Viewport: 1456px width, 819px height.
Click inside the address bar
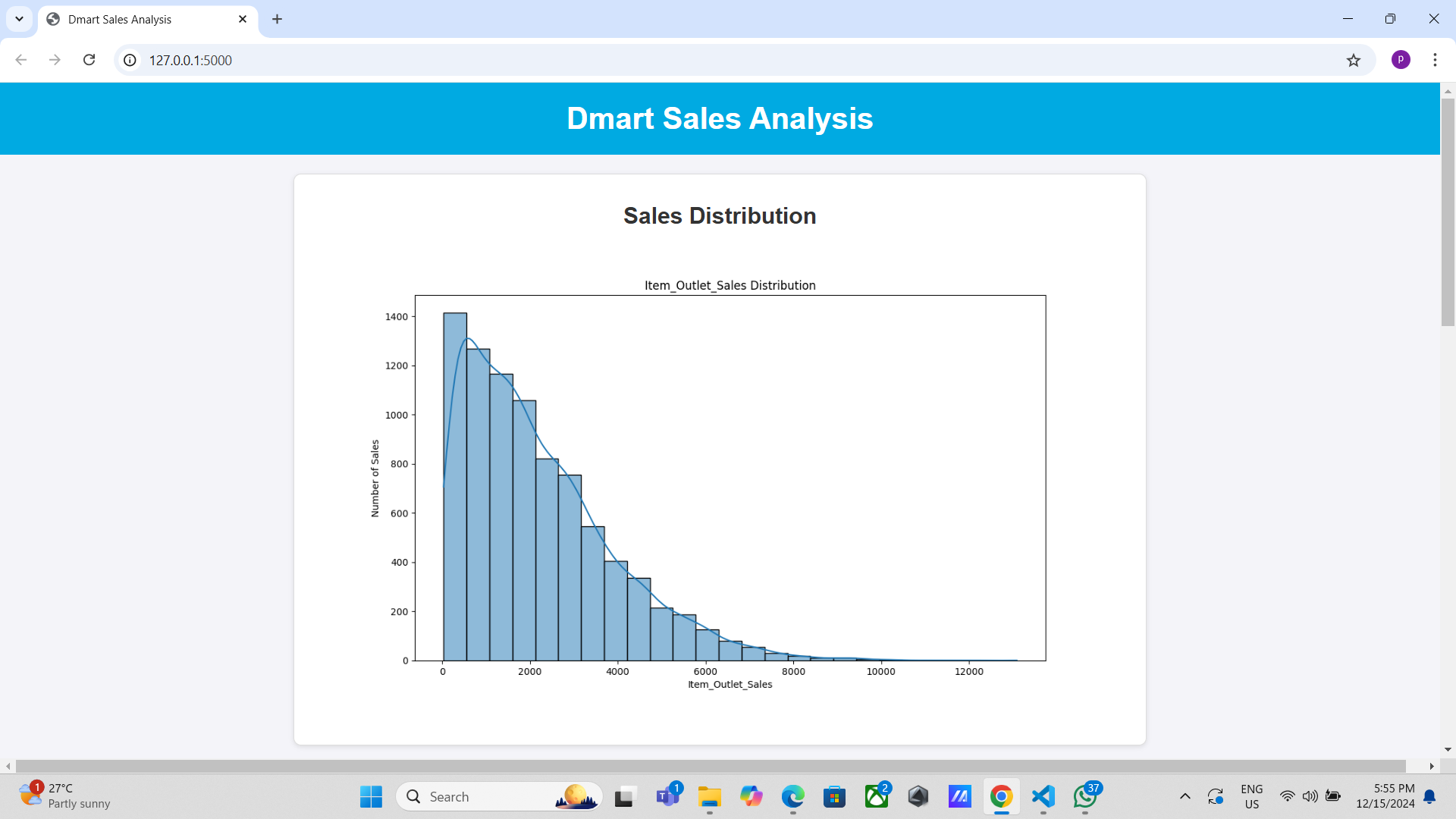[455, 60]
